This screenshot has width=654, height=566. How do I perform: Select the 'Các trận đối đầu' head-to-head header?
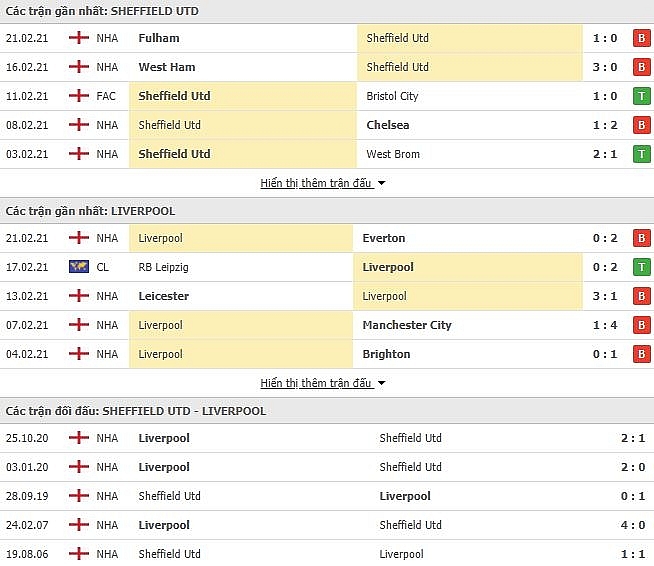pyautogui.click(x=136, y=411)
